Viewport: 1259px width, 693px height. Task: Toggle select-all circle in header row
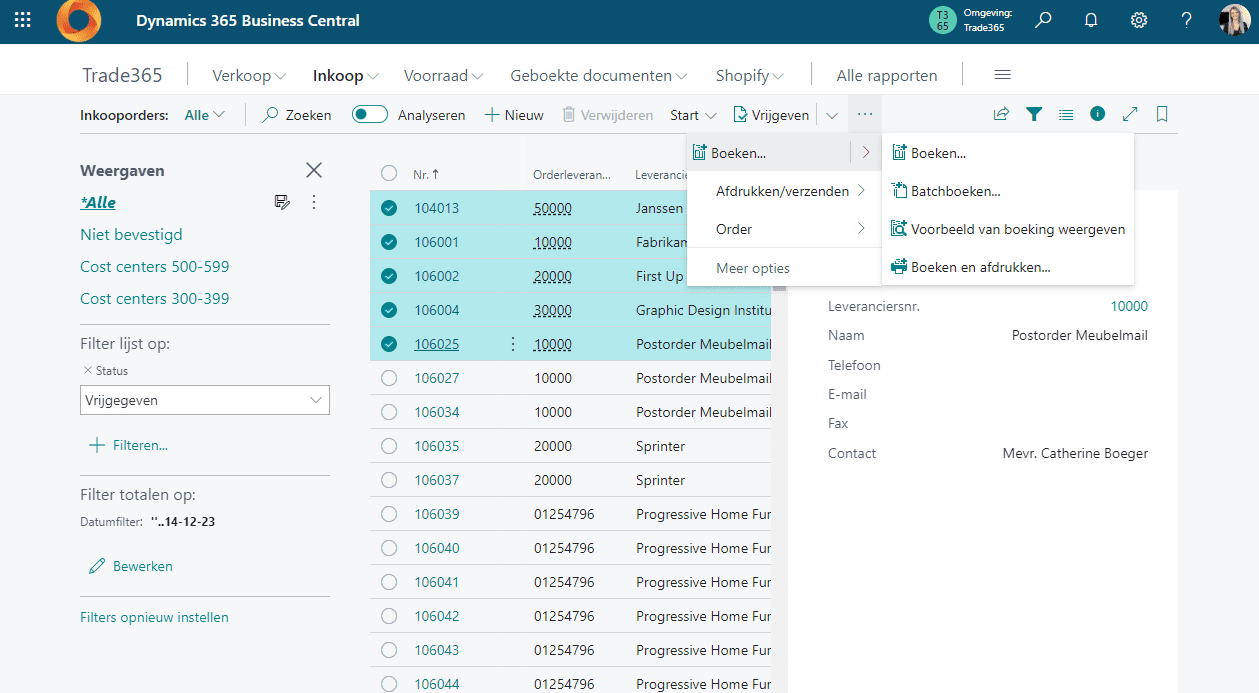pos(389,173)
